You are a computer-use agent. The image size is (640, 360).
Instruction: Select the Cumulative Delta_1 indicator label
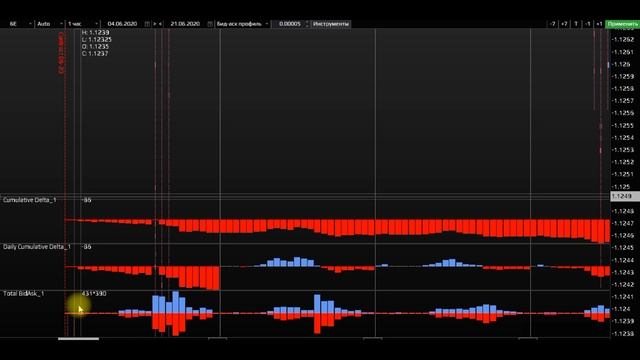(x=29, y=200)
